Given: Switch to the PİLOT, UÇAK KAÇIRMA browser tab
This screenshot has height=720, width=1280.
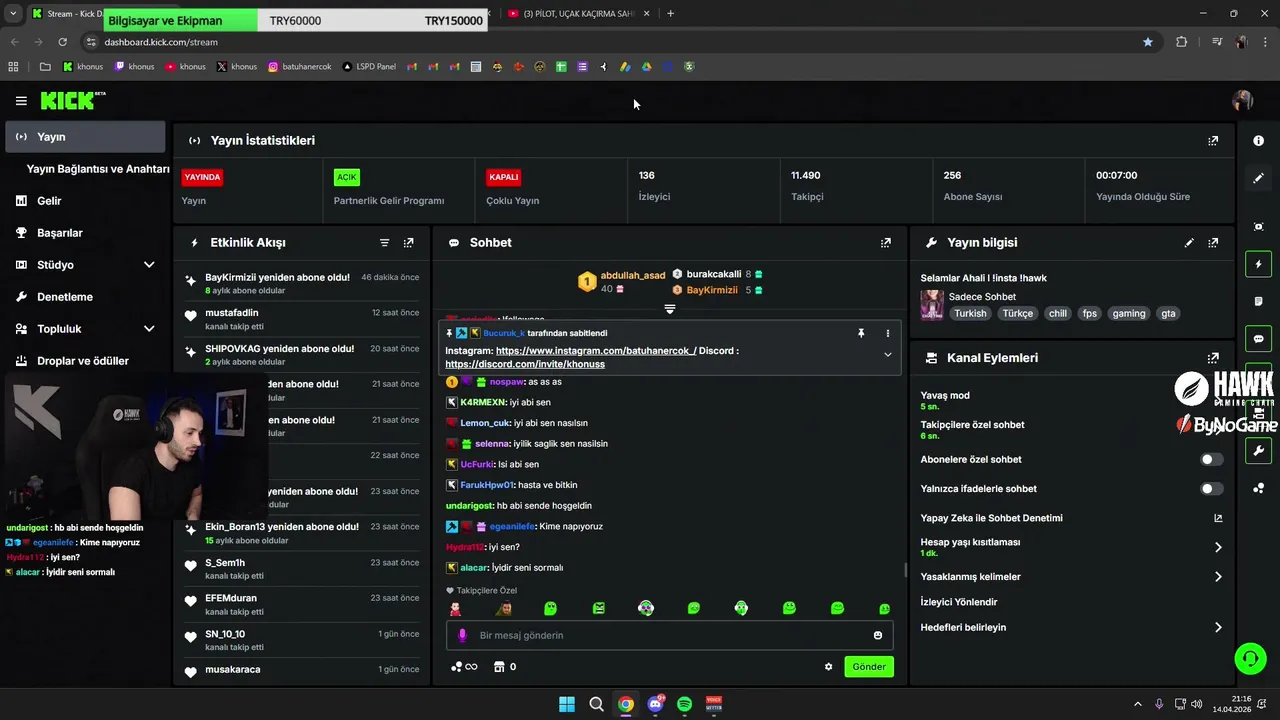Looking at the screenshot, I should point(580,14).
